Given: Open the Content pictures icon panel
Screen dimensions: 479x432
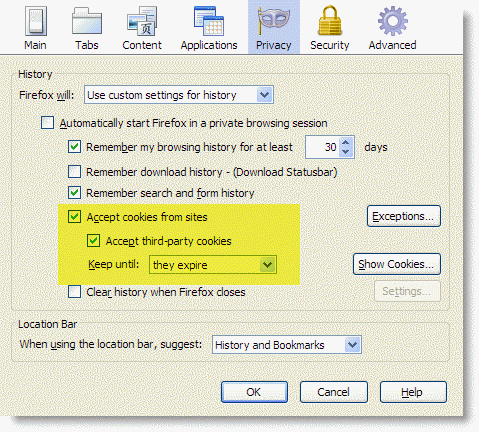Looking at the screenshot, I should [142, 21].
